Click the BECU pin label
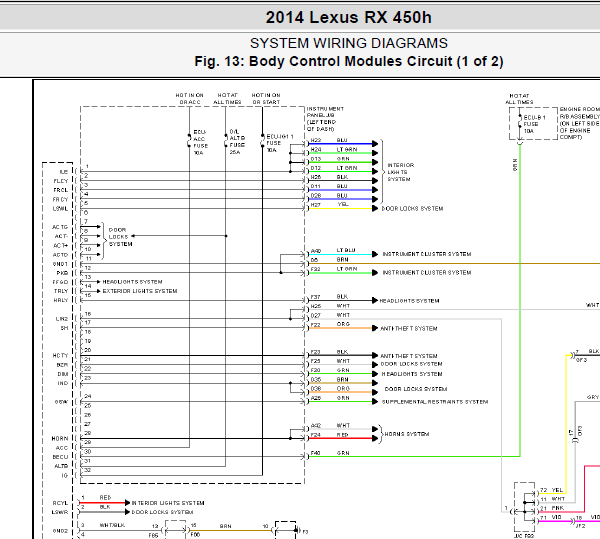 pos(60,457)
